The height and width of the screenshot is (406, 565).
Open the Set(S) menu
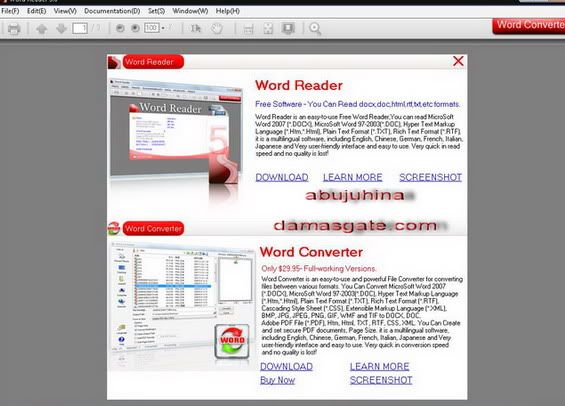click(156, 11)
